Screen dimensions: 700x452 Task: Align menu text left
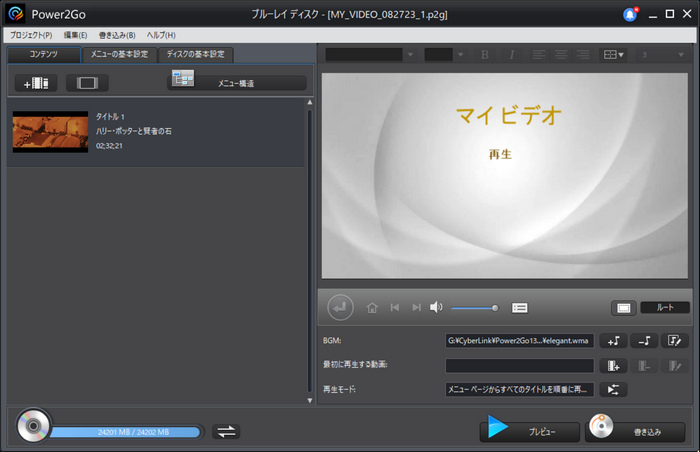539,54
